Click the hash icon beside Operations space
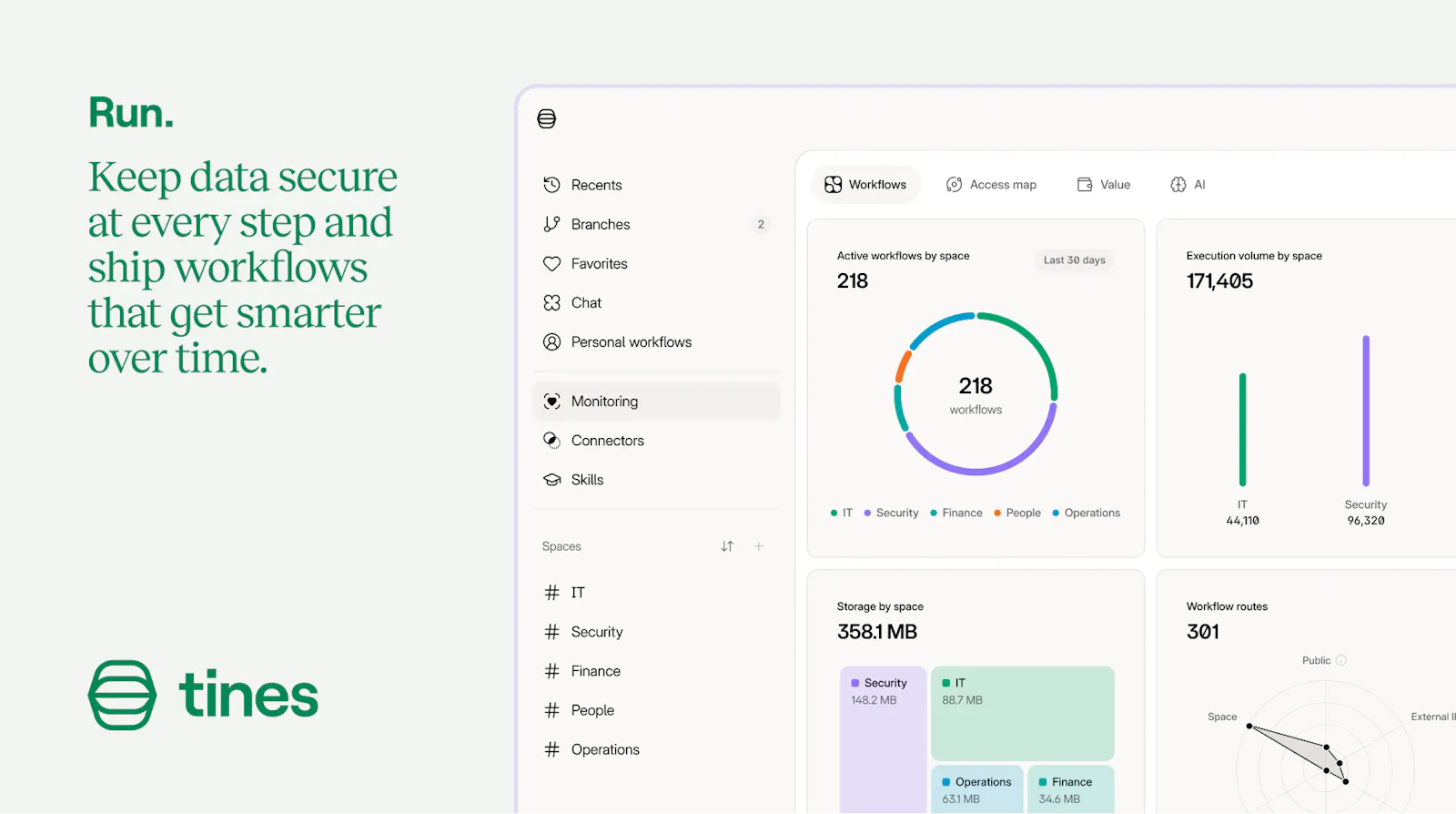1456x814 pixels. 551,749
